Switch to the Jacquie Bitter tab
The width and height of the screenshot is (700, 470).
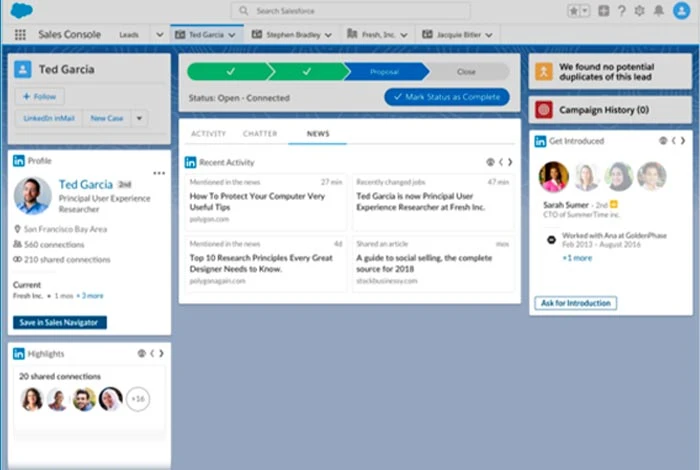pos(458,34)
